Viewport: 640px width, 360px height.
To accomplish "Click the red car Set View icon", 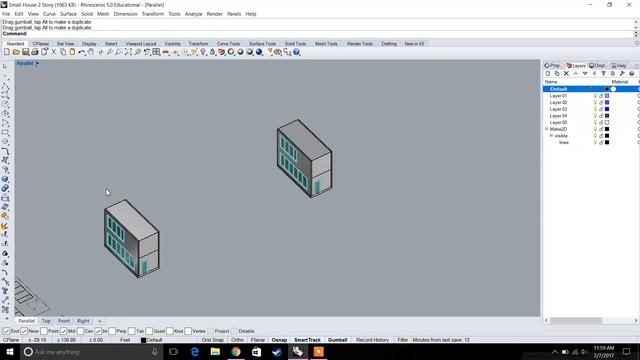I will (x=166, y=52).
